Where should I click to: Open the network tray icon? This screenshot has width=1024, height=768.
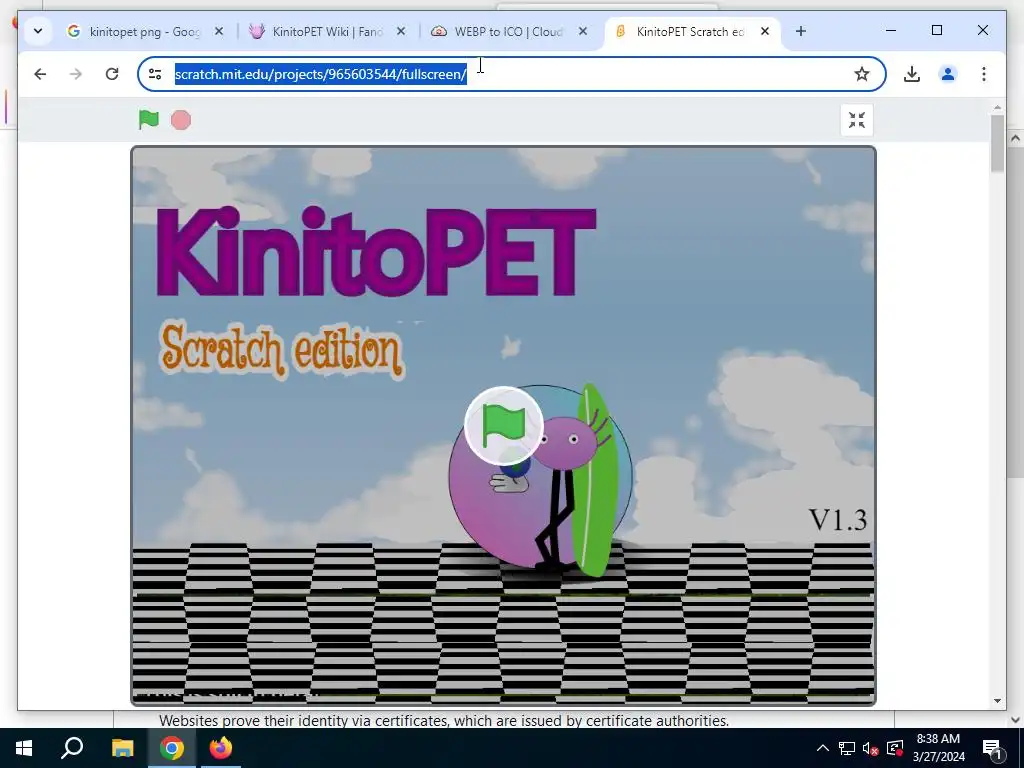(x=846, y=748)
